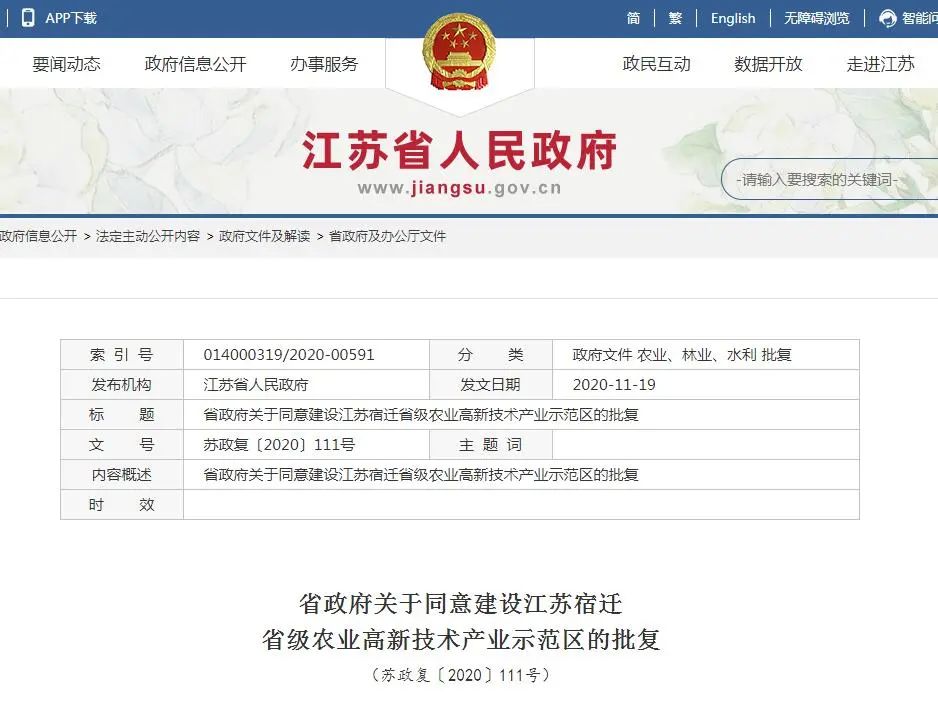Select index number 014000319/2020-00591
The image size is (938, 715).
[289, 355]
